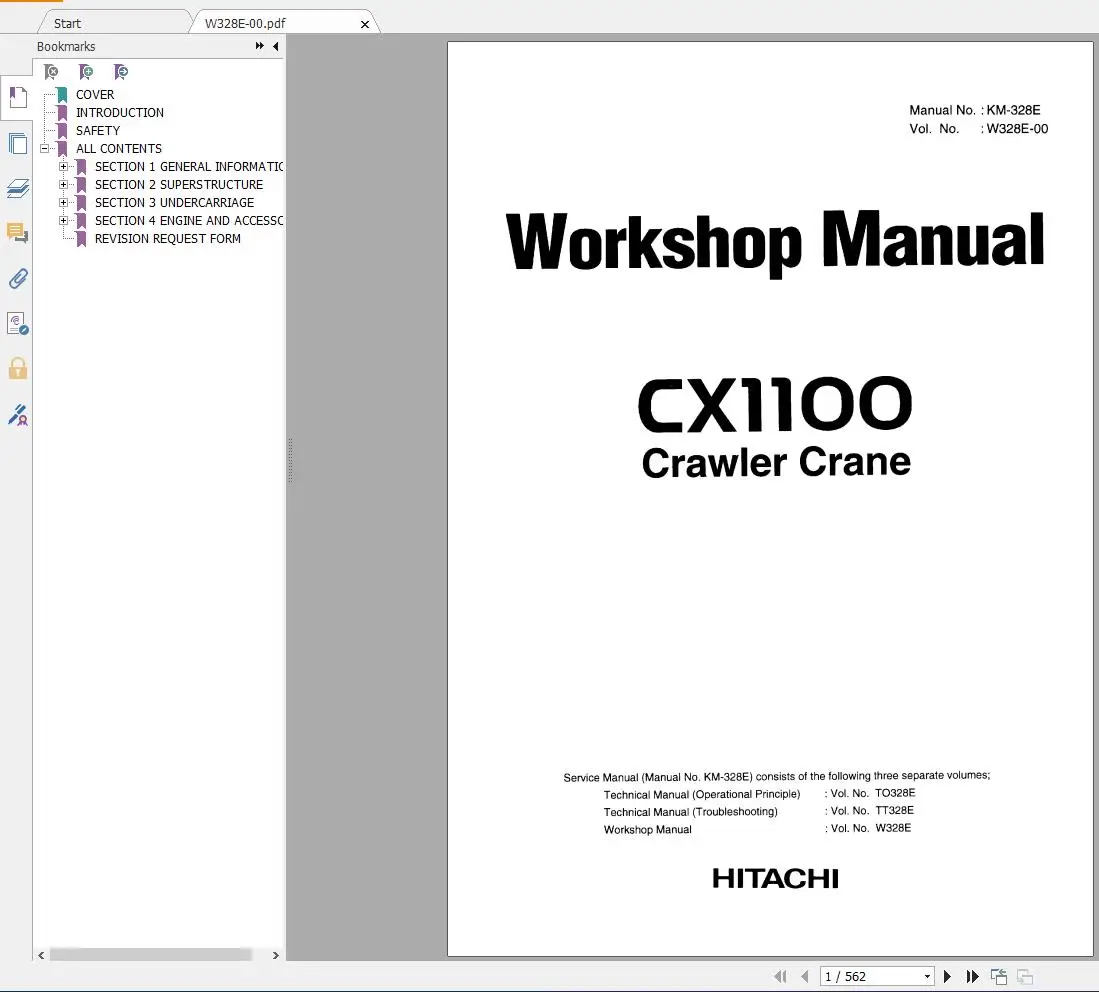
Task: Open the Pages thumbnails panel icon
Action: 18,144
